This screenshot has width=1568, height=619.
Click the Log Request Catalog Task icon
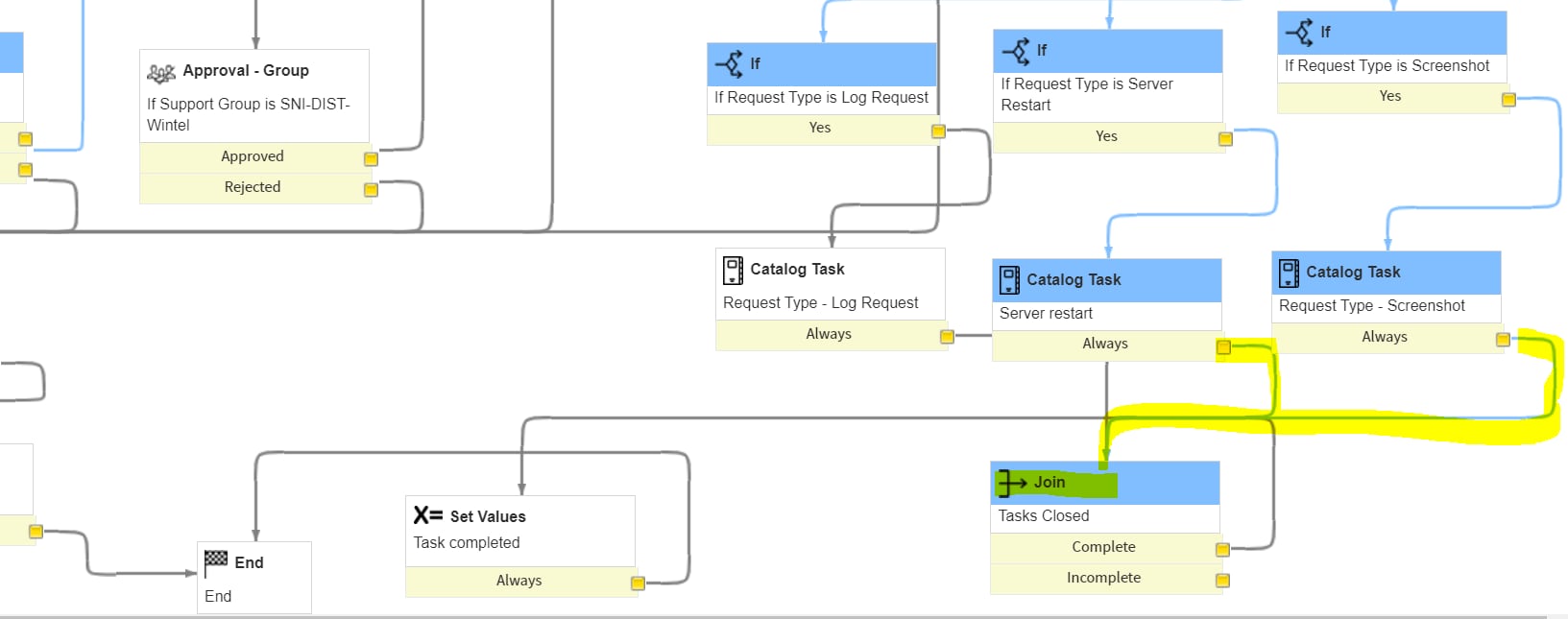(733, 270)
